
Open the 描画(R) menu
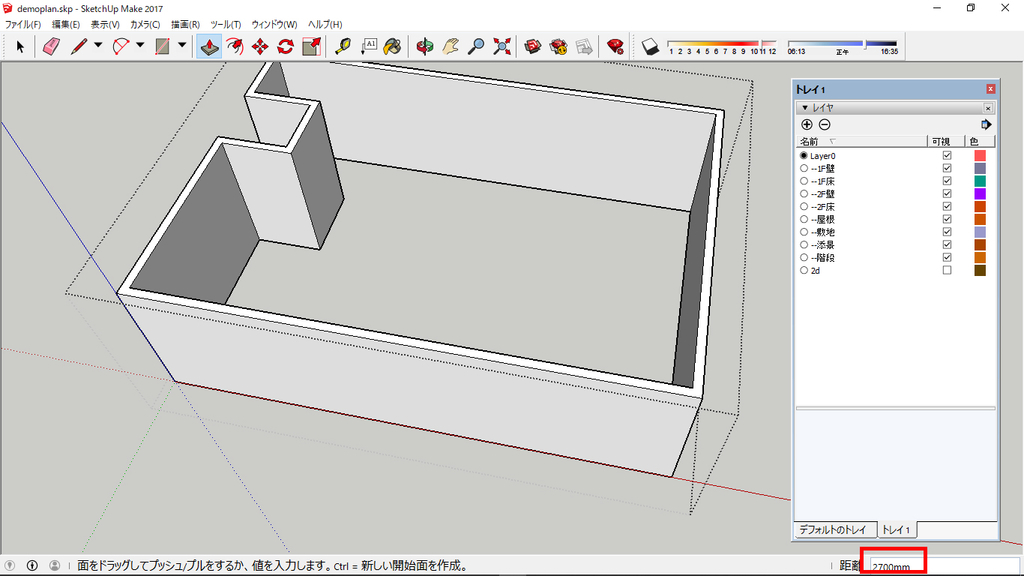click(x=185, y=24)
